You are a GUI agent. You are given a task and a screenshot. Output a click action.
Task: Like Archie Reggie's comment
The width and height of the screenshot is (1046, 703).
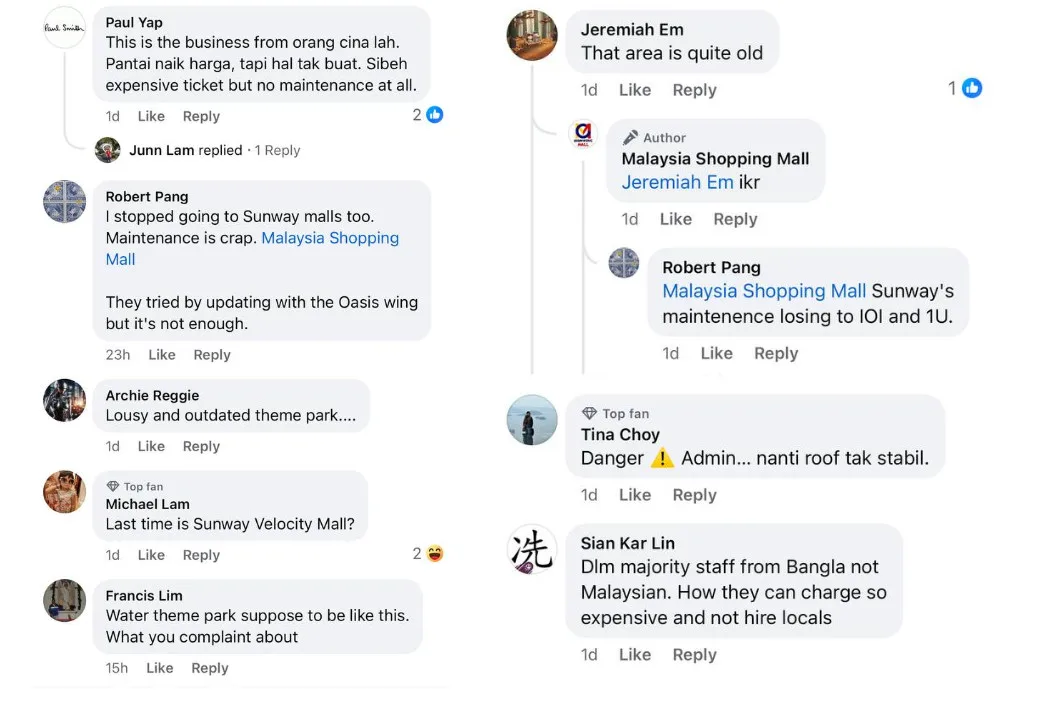[151, 446]
